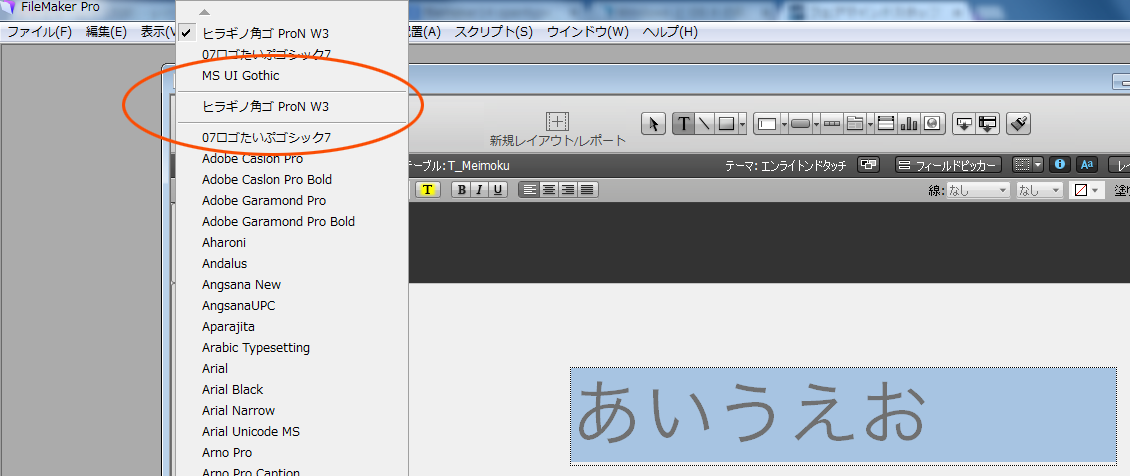
Task: Click the New Layout/Report plus icon
Action: [x=558, y=121]
